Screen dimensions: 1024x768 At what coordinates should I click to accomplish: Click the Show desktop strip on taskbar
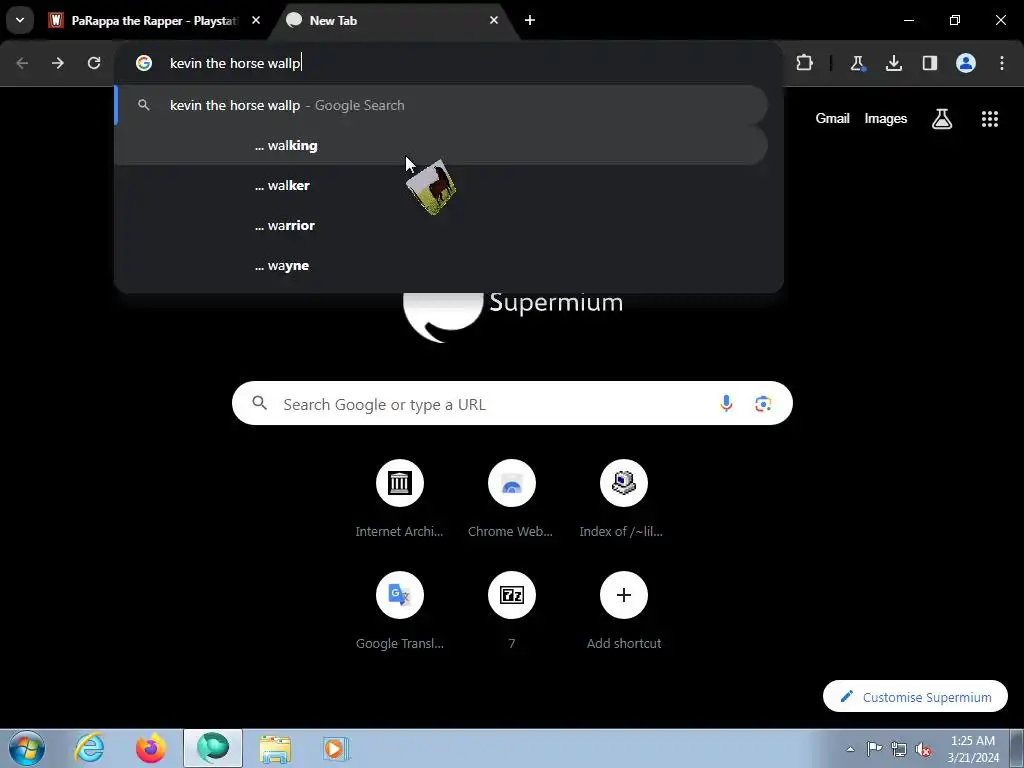(x=1017, y=748)
